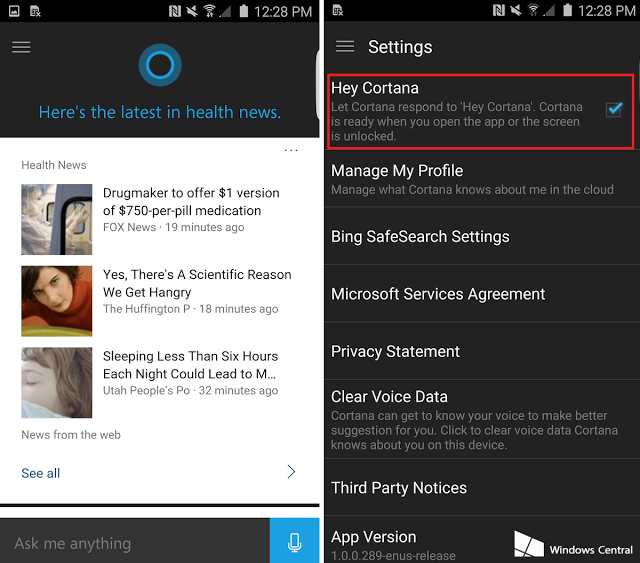Open Manage My Profile setting

[482, 180]
